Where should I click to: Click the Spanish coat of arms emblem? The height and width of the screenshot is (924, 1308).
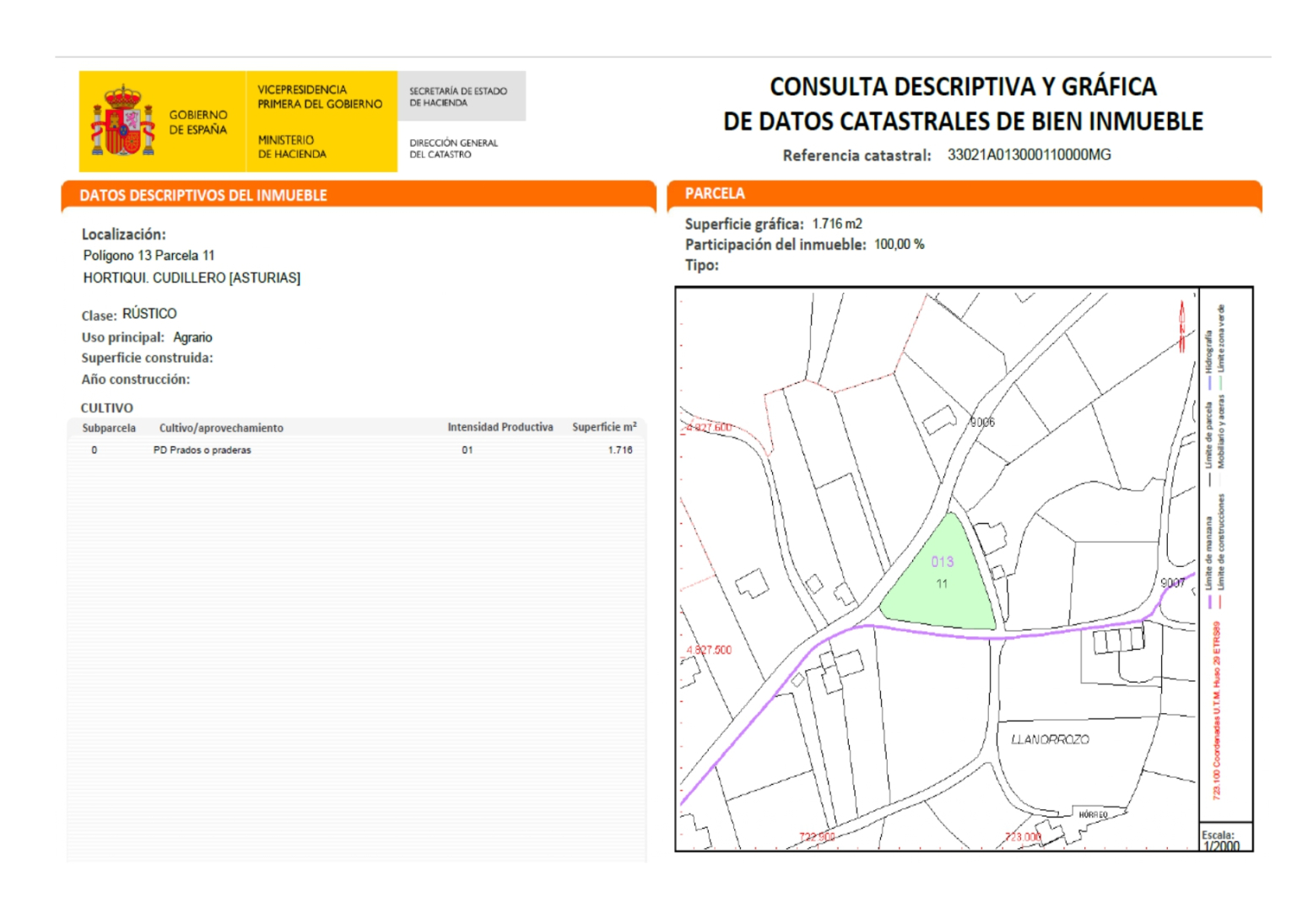(x=123, y=121)
